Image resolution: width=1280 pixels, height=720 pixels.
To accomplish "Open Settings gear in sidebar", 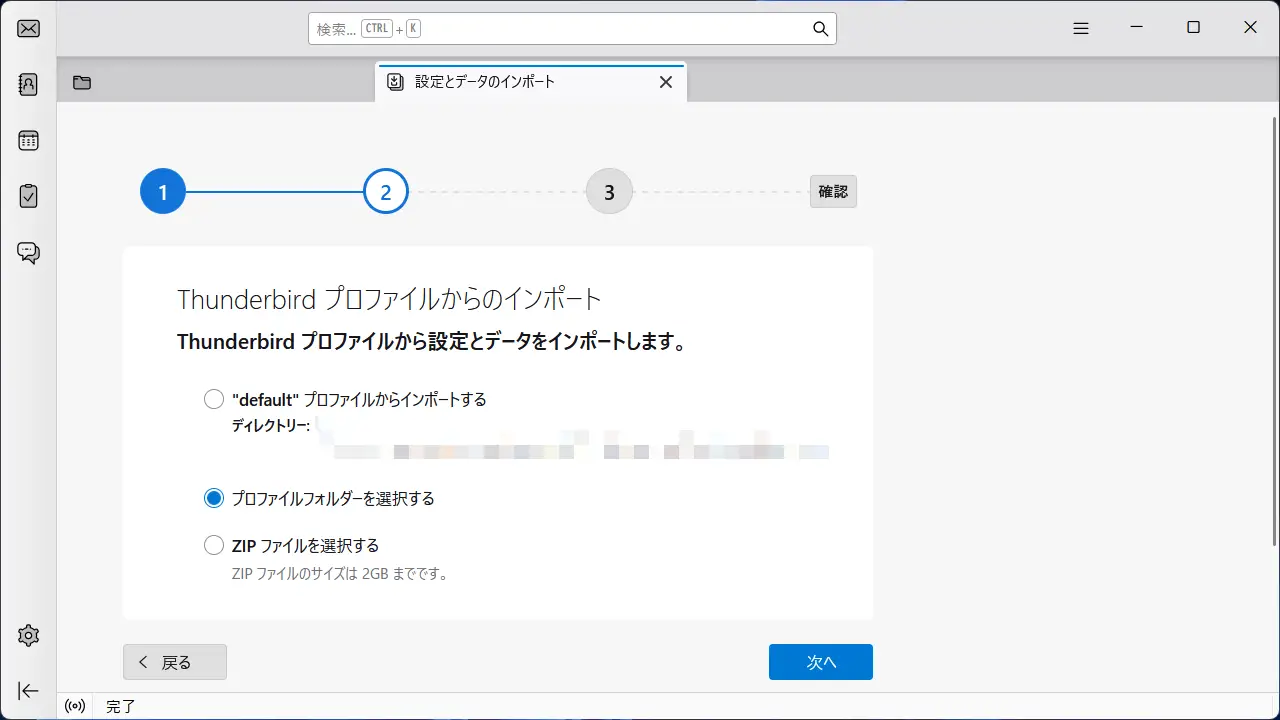I will (29, 635).
